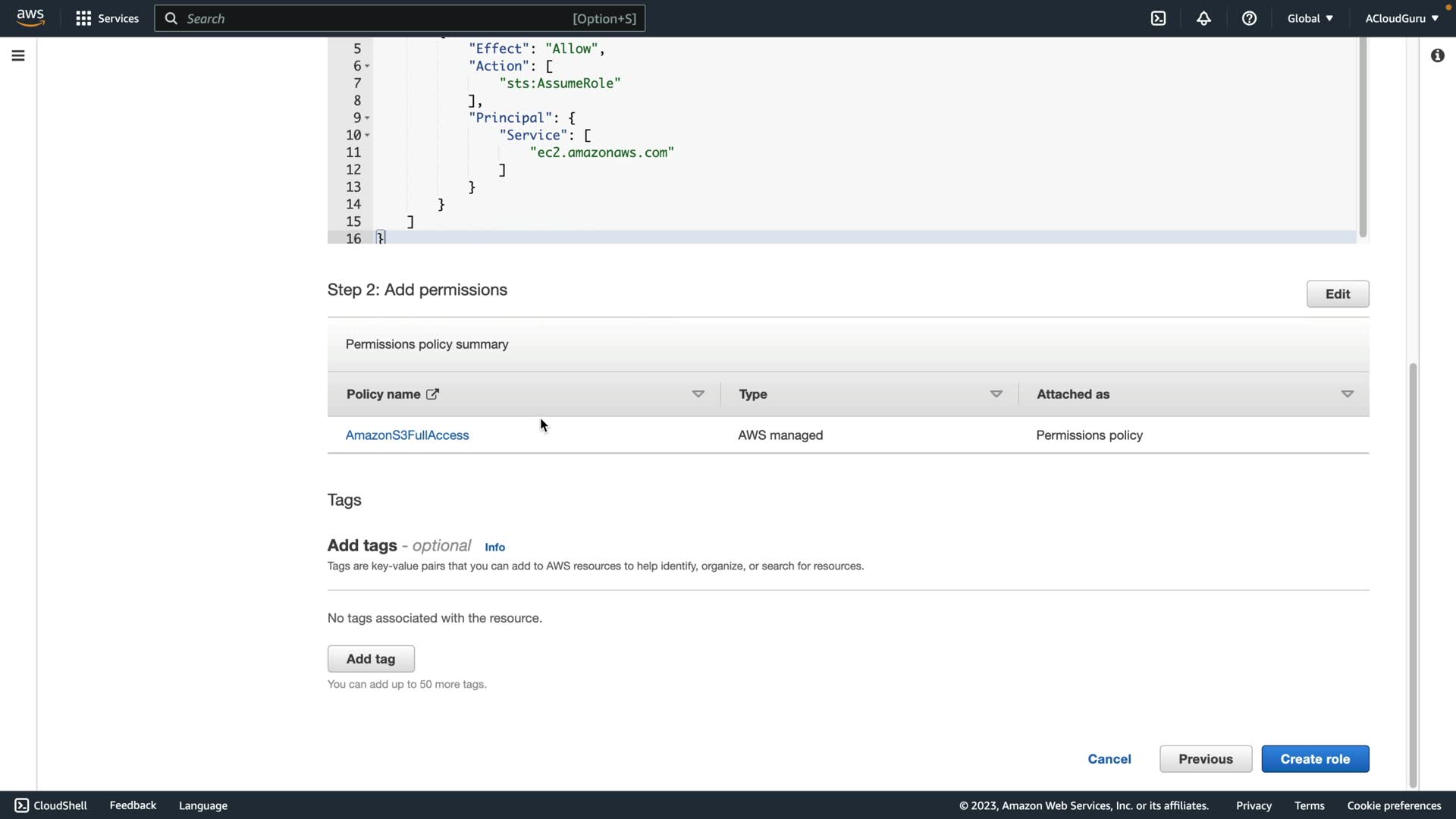Sort by Attached as column arrow

(x=1347, y=394)
